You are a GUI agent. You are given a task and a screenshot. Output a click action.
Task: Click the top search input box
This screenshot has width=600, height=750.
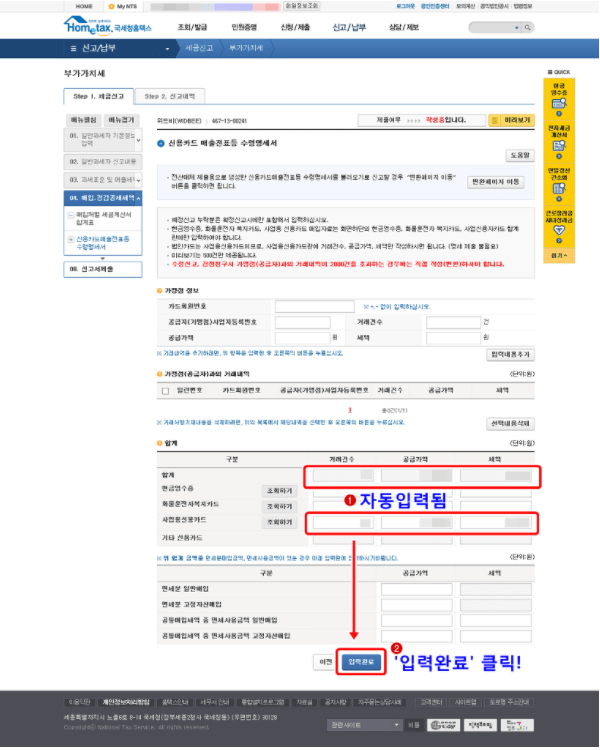click(x=492, y=28)
